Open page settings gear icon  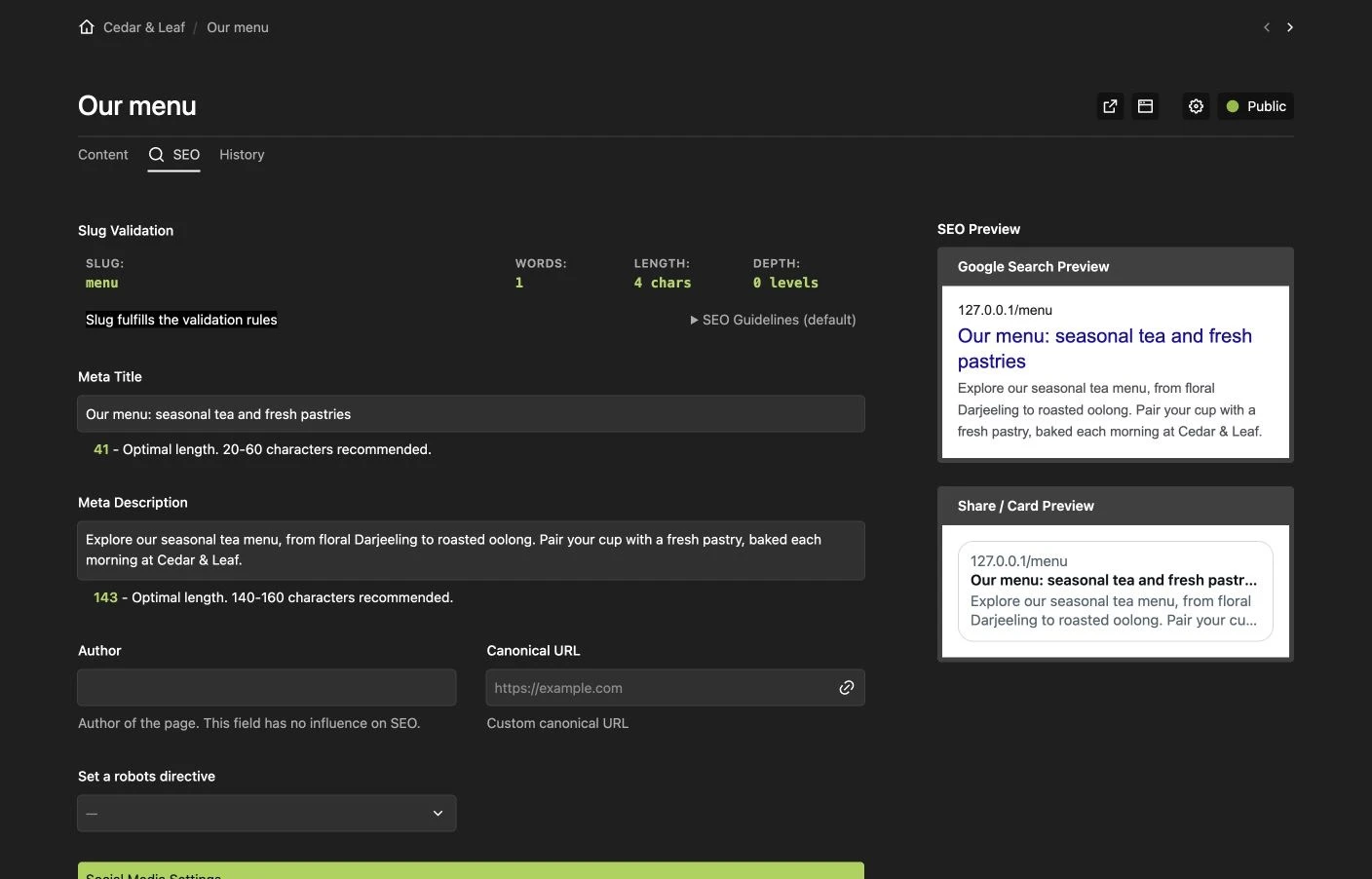tap(1197, 106)
